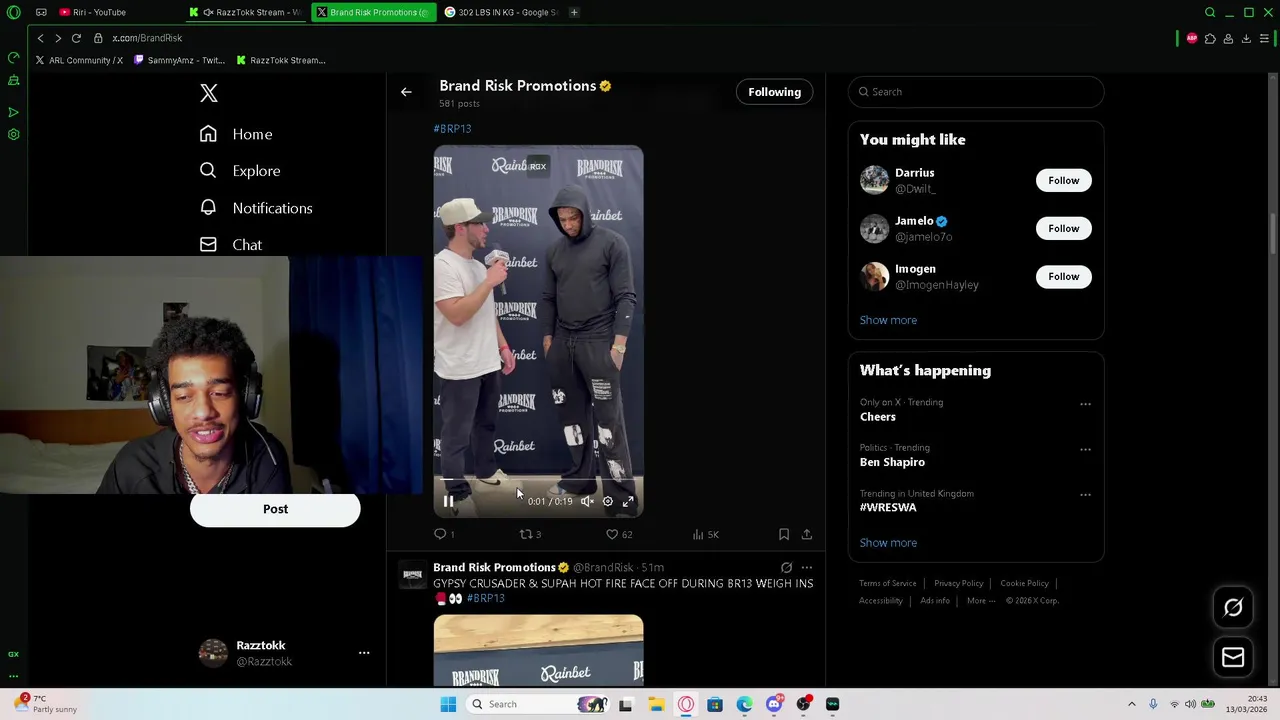Show hidden system tray icons
The image size is (1280, 720).
[1132, 704]
